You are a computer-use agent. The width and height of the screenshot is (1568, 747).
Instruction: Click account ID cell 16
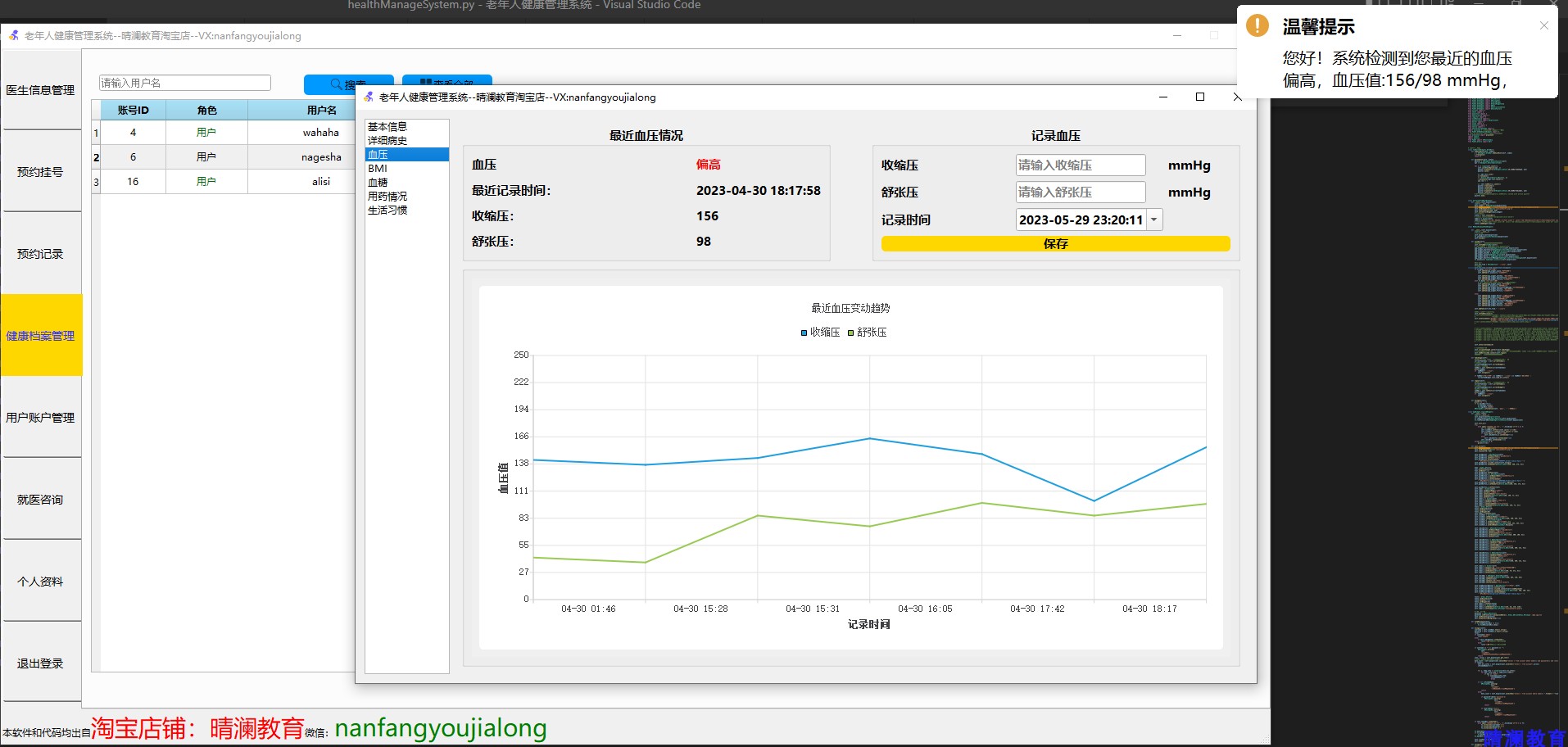(133, 182)
